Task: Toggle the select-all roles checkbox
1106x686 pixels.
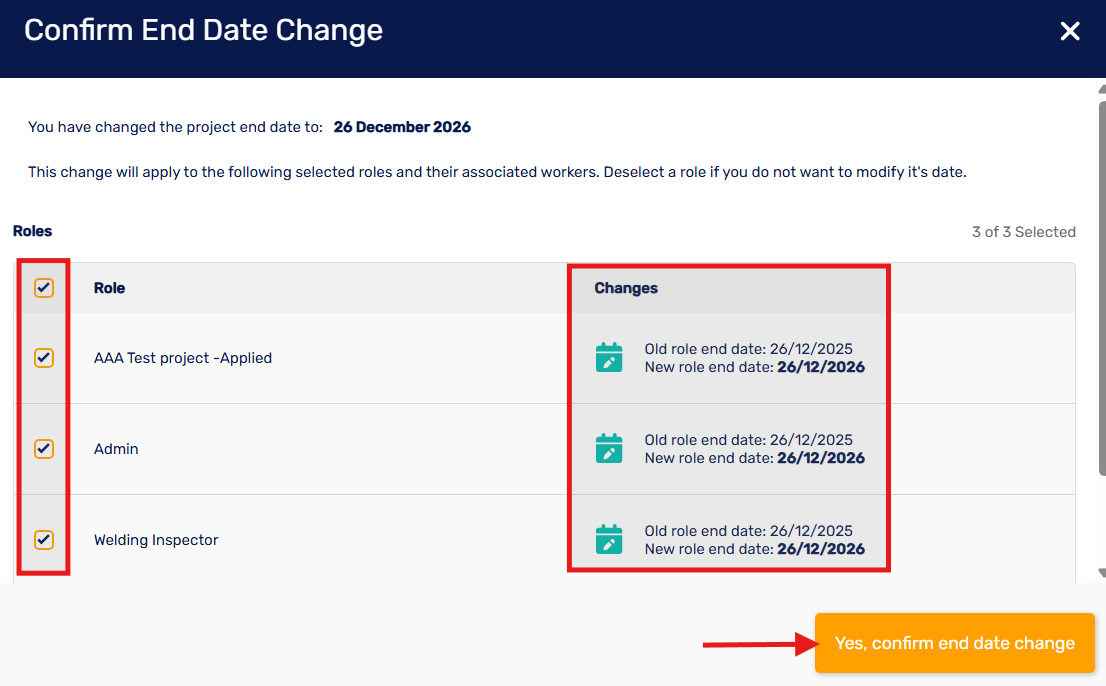Action: click(x=44, y=288)
